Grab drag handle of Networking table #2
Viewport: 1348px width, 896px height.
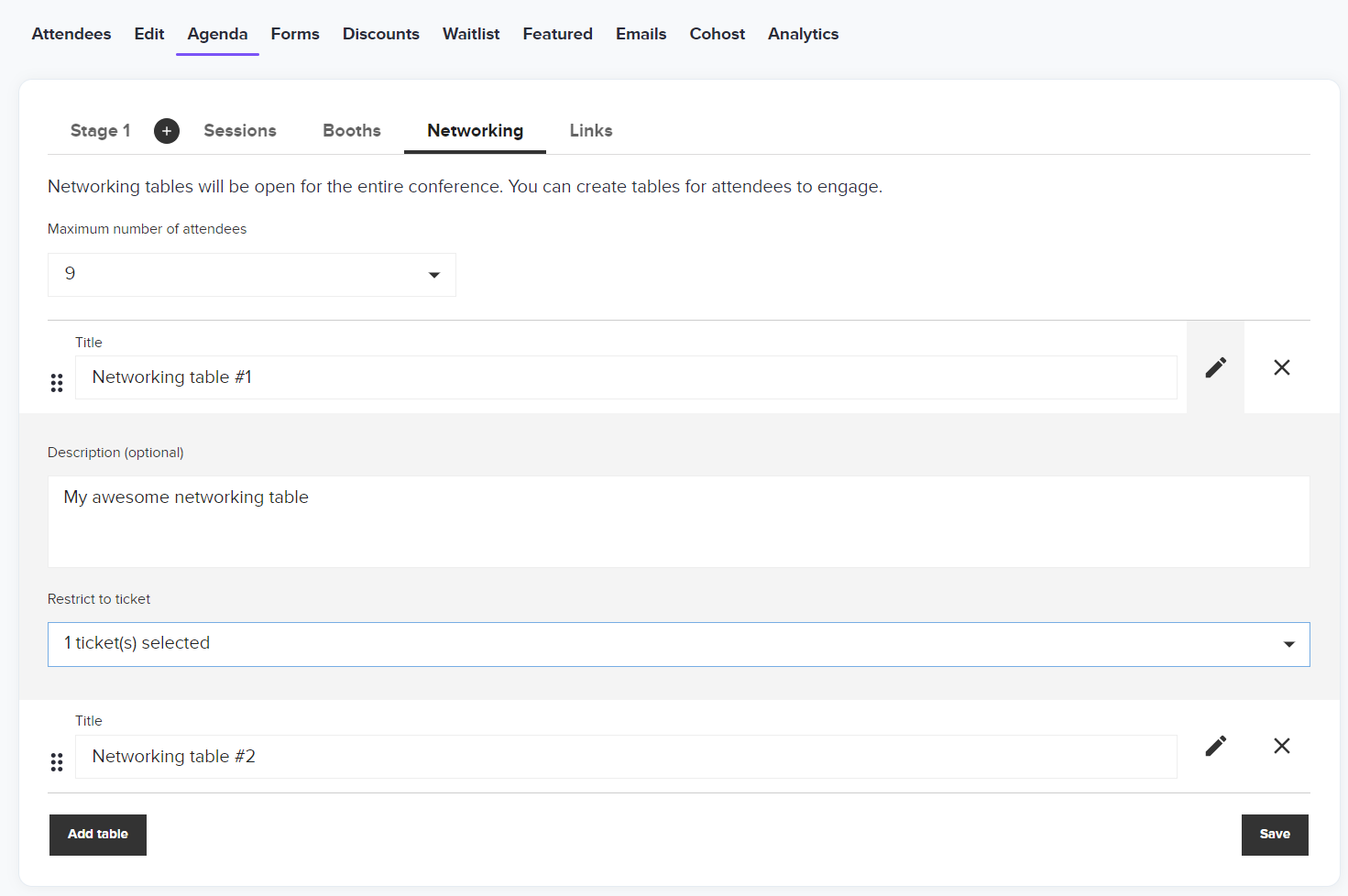click(x=57, y=761)
